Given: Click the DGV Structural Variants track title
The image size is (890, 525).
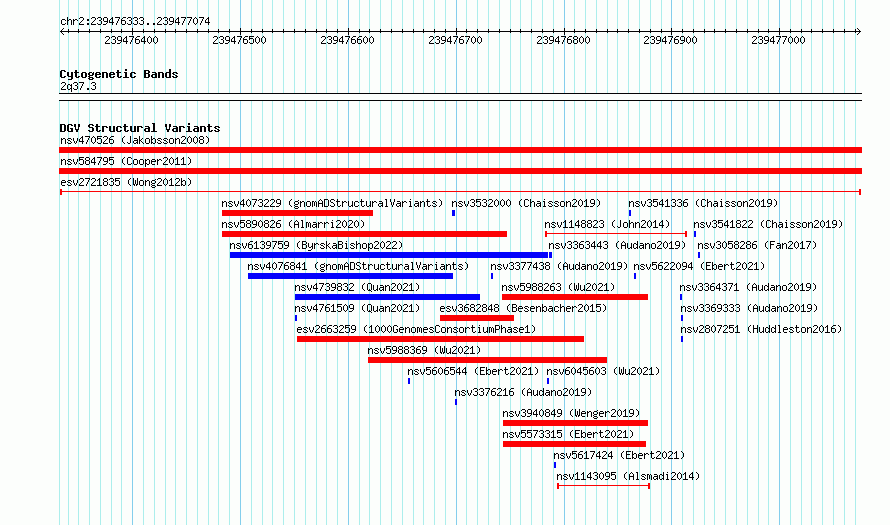Looking at the screenshot, I should [140, 128].
